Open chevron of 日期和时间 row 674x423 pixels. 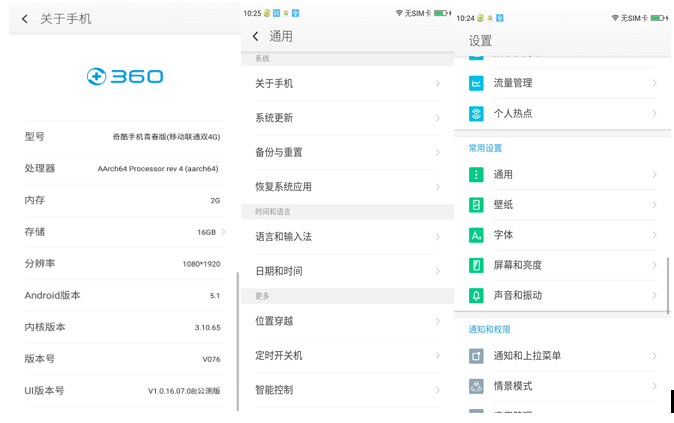tap(438, 271)
